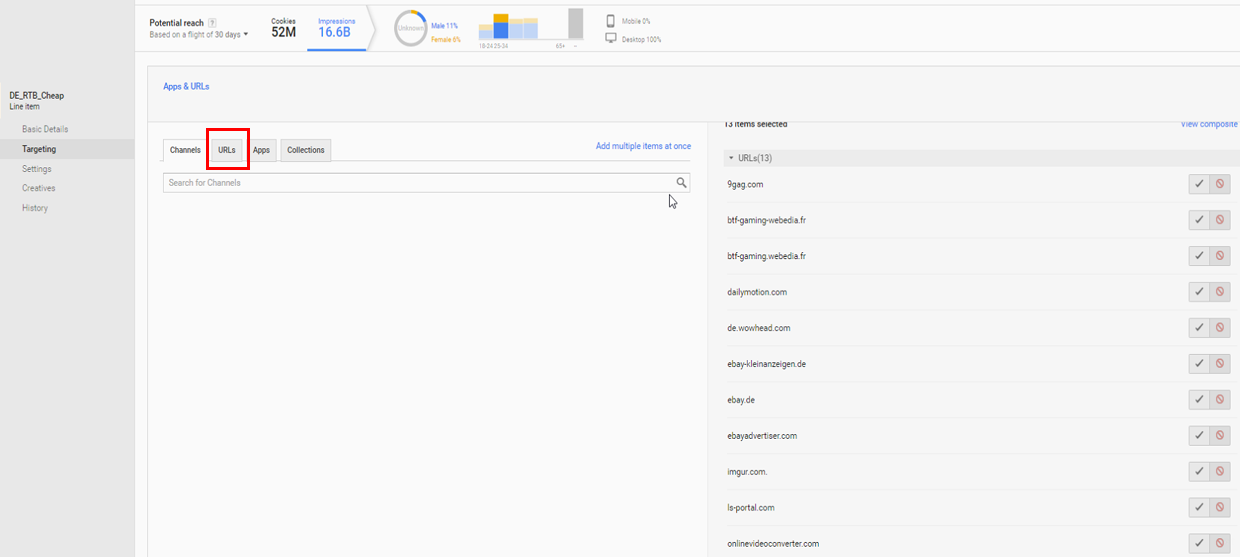The image size is (1240, 557).
Task: Click the search magnifier icon
Action: pyautogui.click(x=681, y=183)
